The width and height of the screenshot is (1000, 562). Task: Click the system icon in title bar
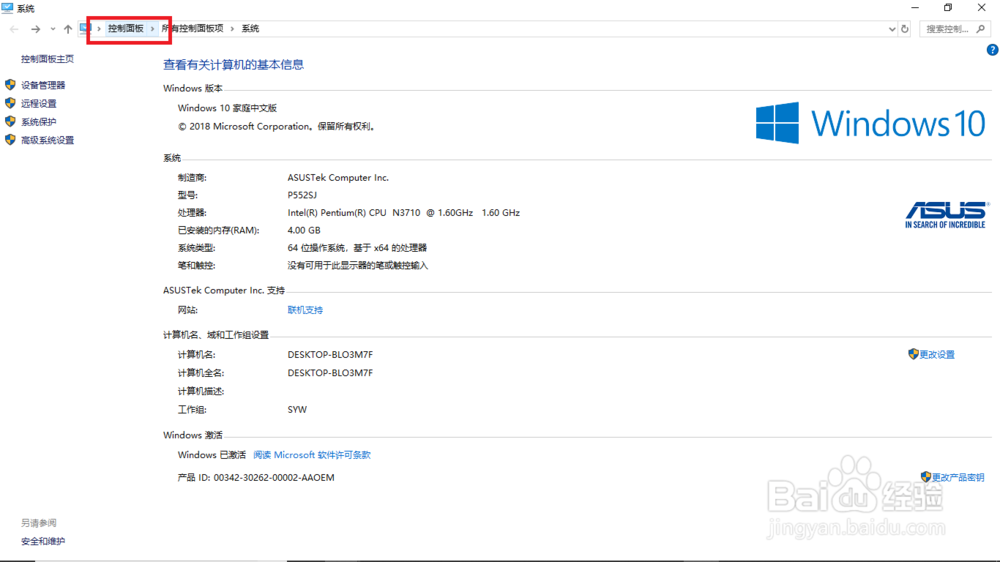(x=7, y=8)
